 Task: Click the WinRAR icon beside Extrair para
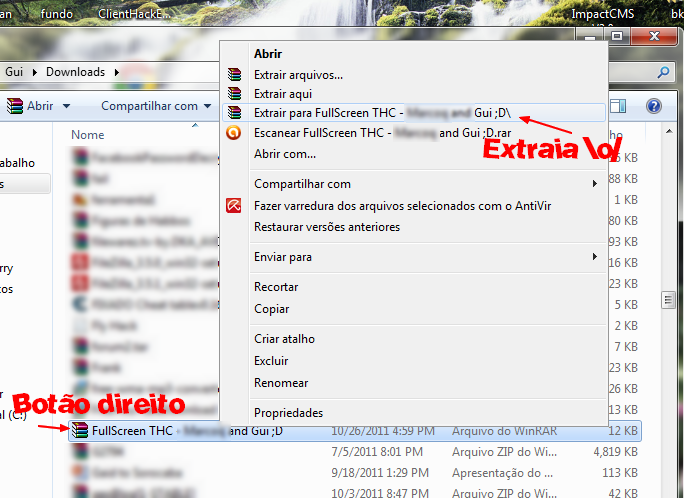click(x=234, y=113)
